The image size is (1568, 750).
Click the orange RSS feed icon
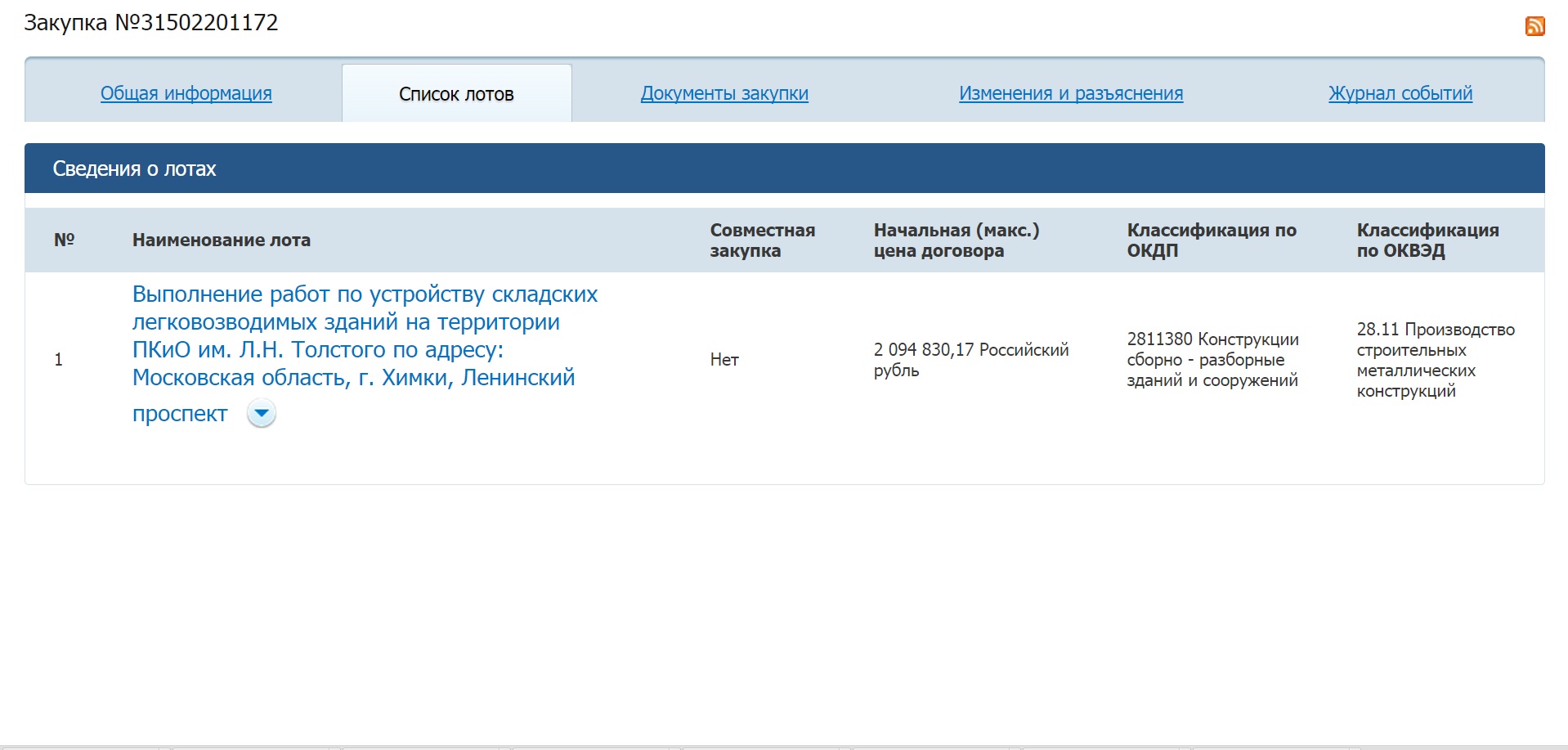[1534, 26]
